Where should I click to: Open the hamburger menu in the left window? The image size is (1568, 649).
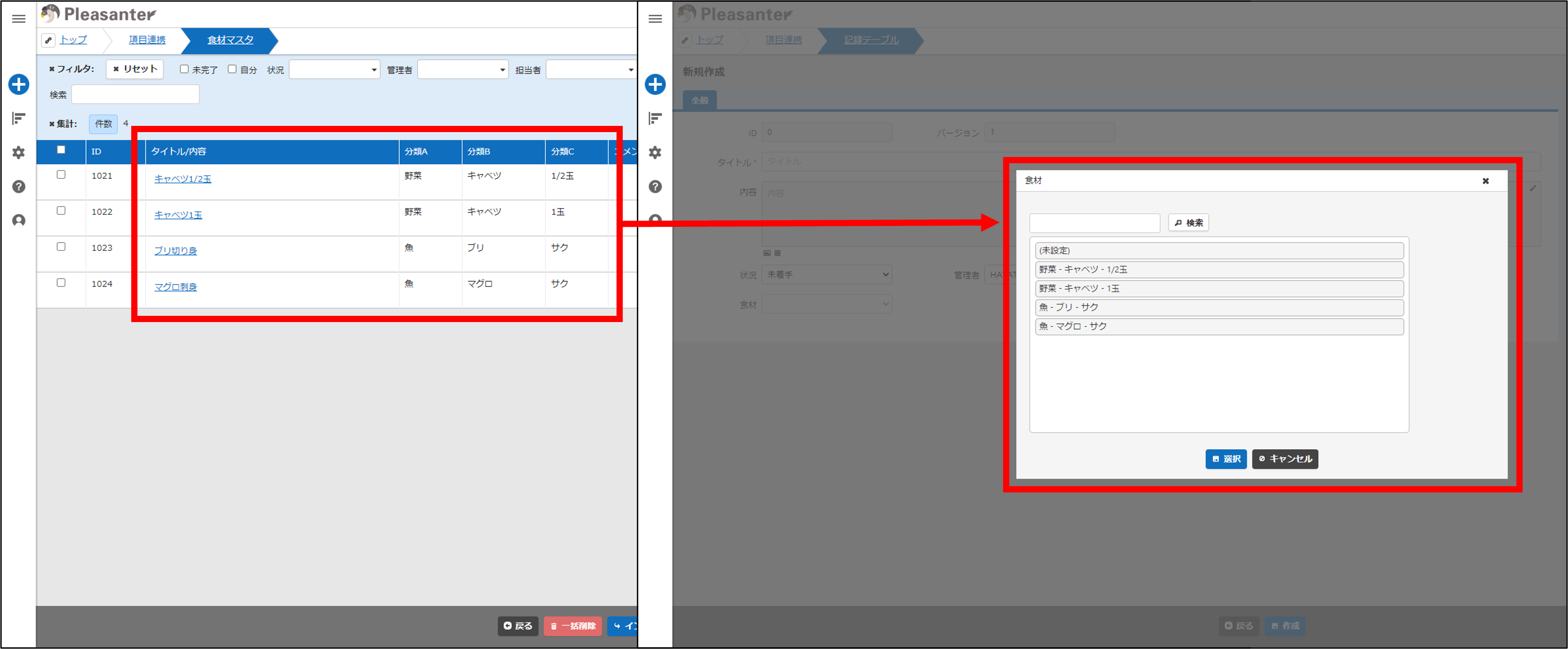(19, 19)
